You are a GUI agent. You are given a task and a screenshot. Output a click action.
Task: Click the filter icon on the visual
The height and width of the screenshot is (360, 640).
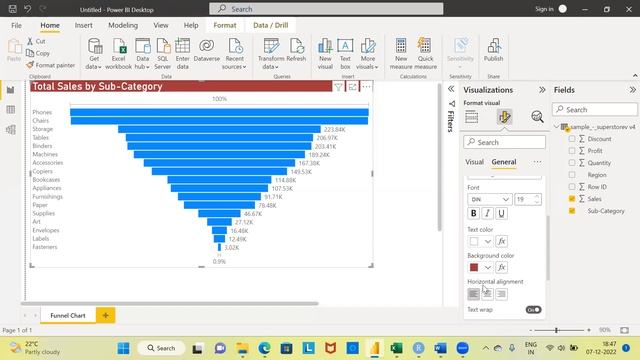click(338, 87)
